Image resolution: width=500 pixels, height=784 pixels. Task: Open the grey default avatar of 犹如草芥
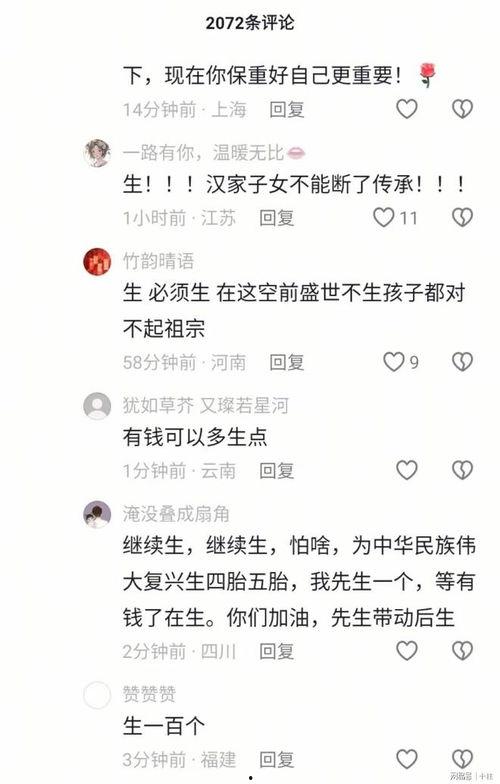tap(97, 406)
